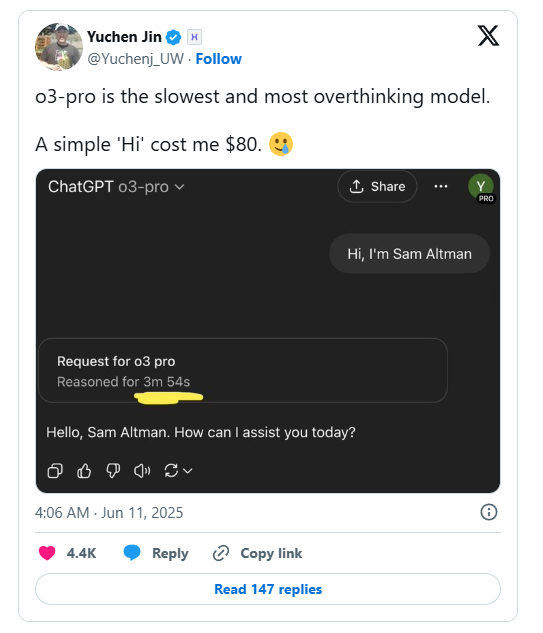
Task: Click the affiliate badge beside the verified checkmark
Action: [x=194, y=37]
